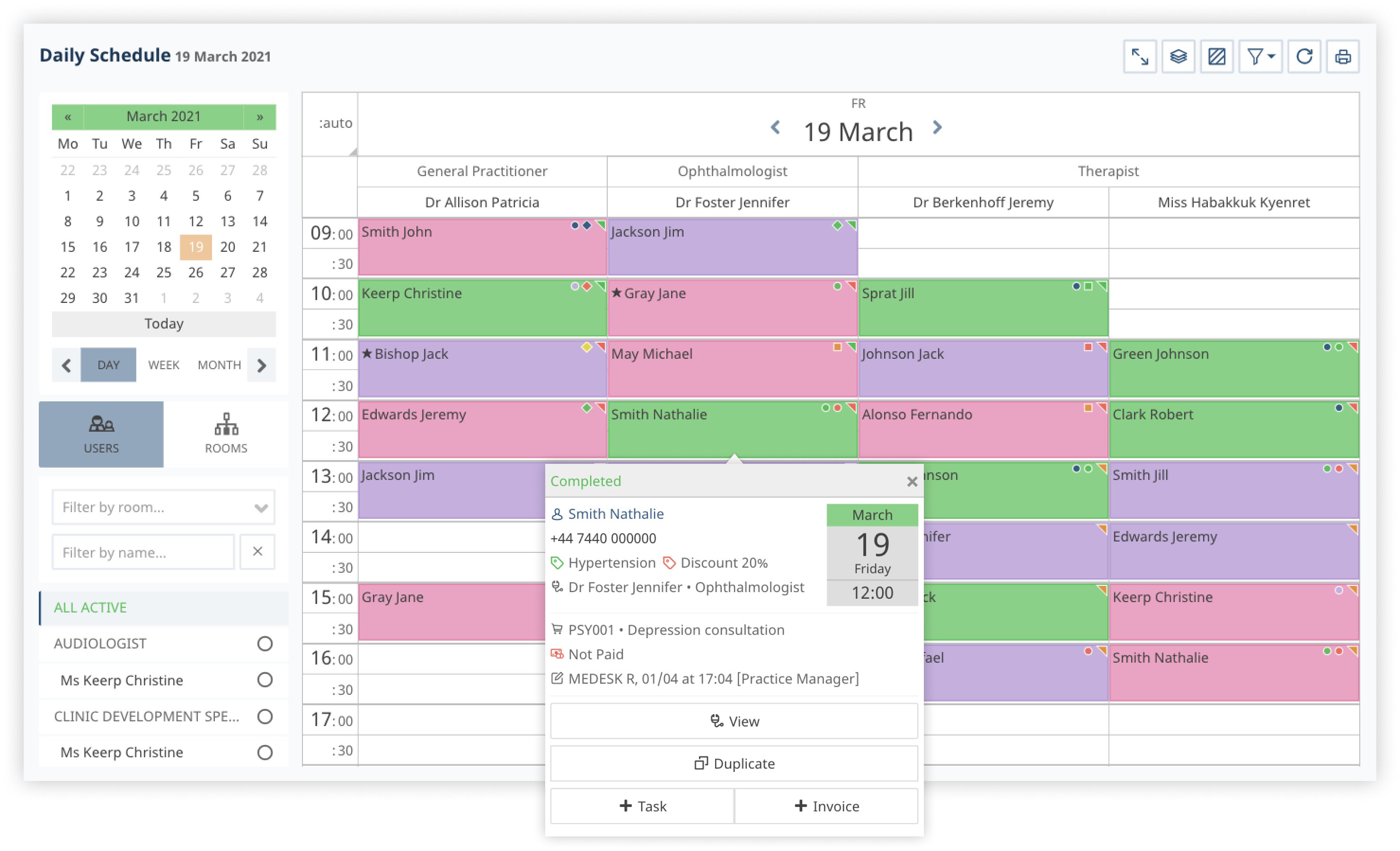Go to next month in mini calendar

(x=260, y=116)
